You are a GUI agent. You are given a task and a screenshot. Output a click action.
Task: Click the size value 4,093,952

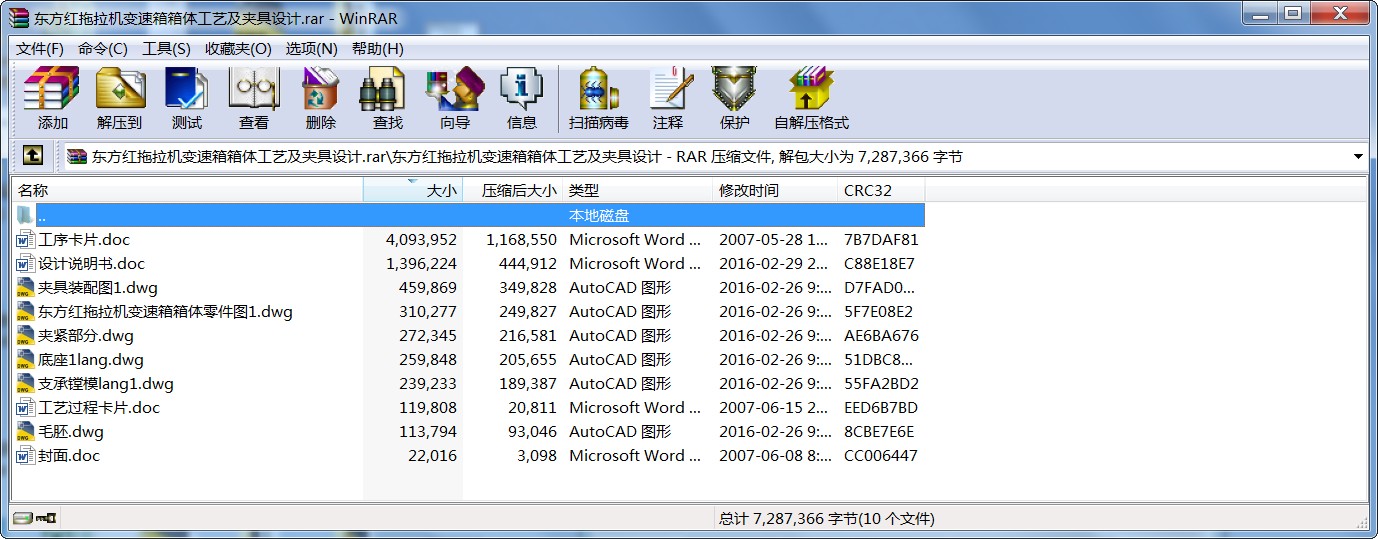[x=421, y=240]
